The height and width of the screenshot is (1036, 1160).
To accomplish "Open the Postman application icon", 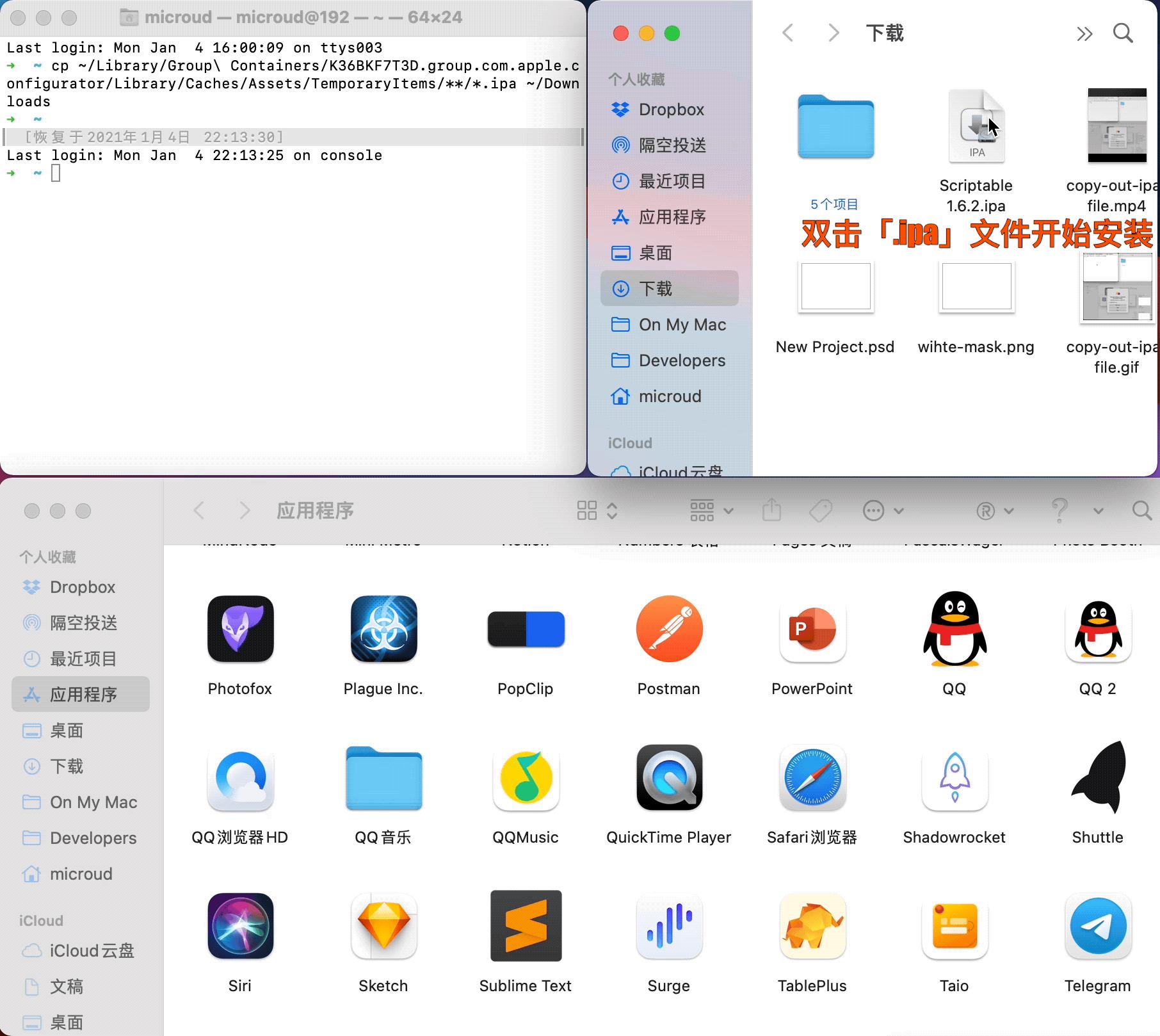I will [x=669, y=629].
